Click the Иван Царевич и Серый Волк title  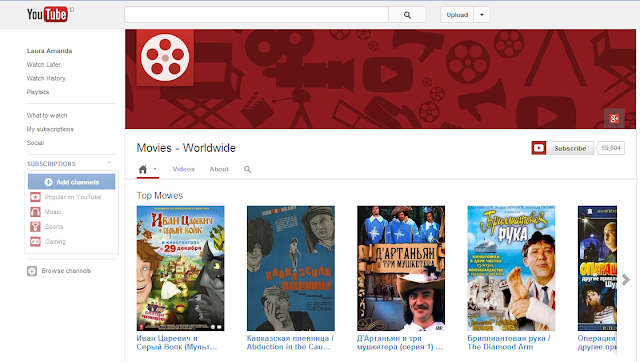tap(177, 342)
